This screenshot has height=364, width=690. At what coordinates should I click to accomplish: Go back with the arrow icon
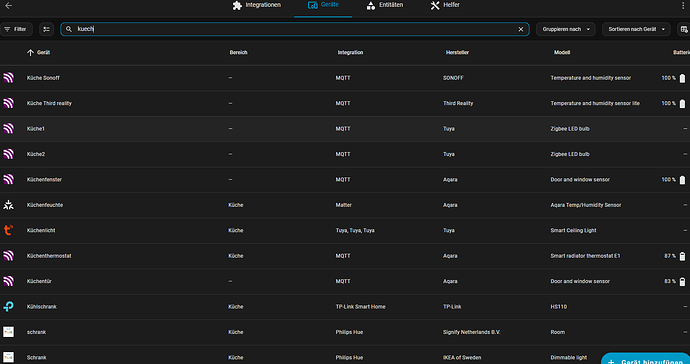click(8, 6)
